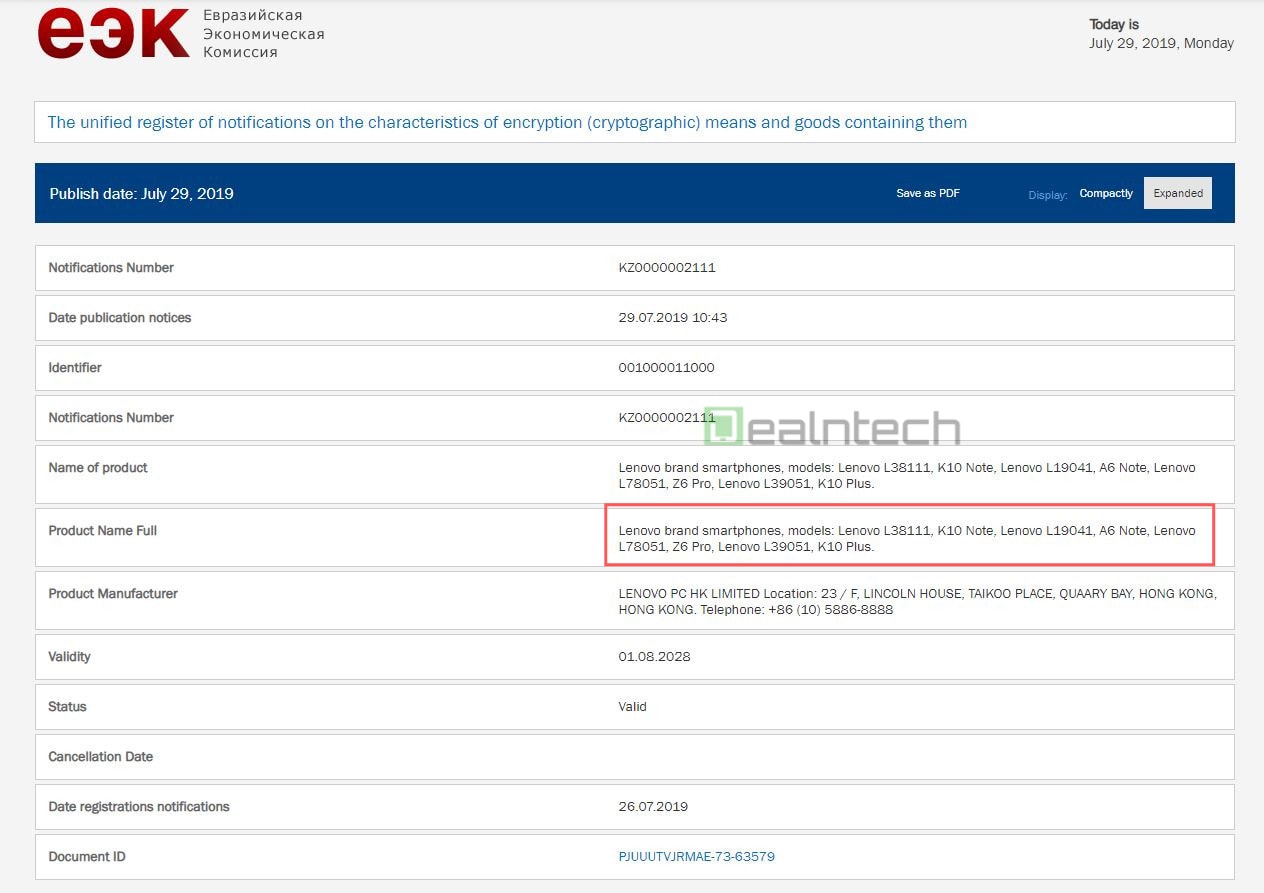Image resolution: width=1264 pixels, height=893 pixels.
Task: Switch display to Compactly
Action: (x=1105, y=193)
